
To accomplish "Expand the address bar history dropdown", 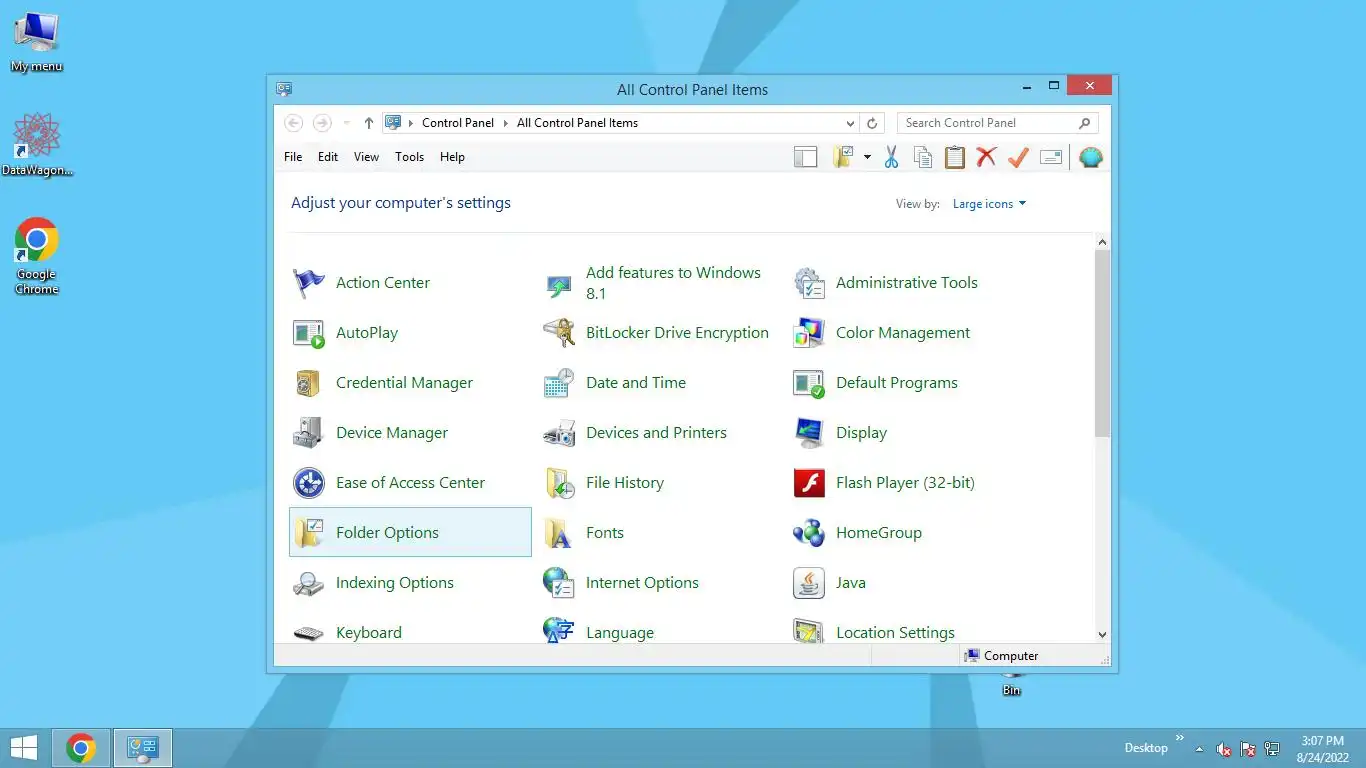I will [x=850, y=123].
